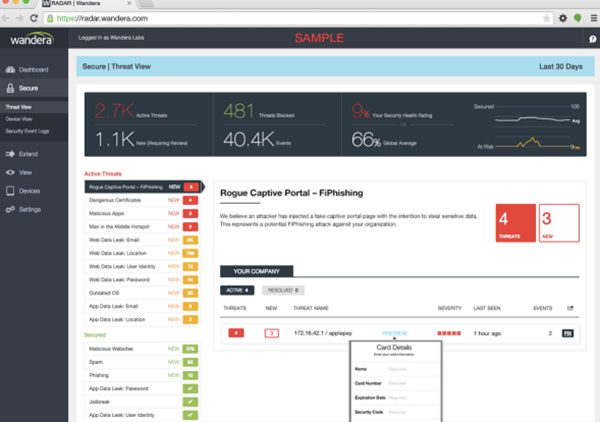This screenshot has width=600, height=422.
Task: Click Security Code field in preview
Action: 396,412
